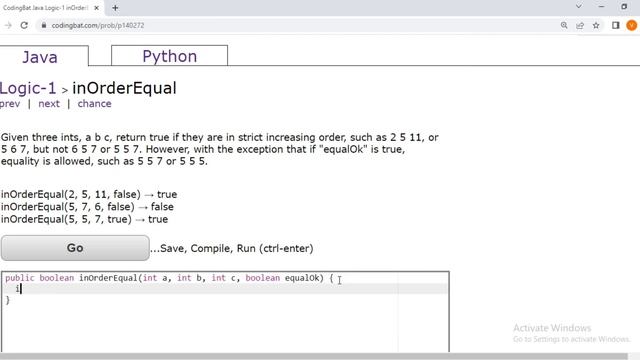
Task: Click the inOrderEqual problem heading
Action: click(124, 88)
